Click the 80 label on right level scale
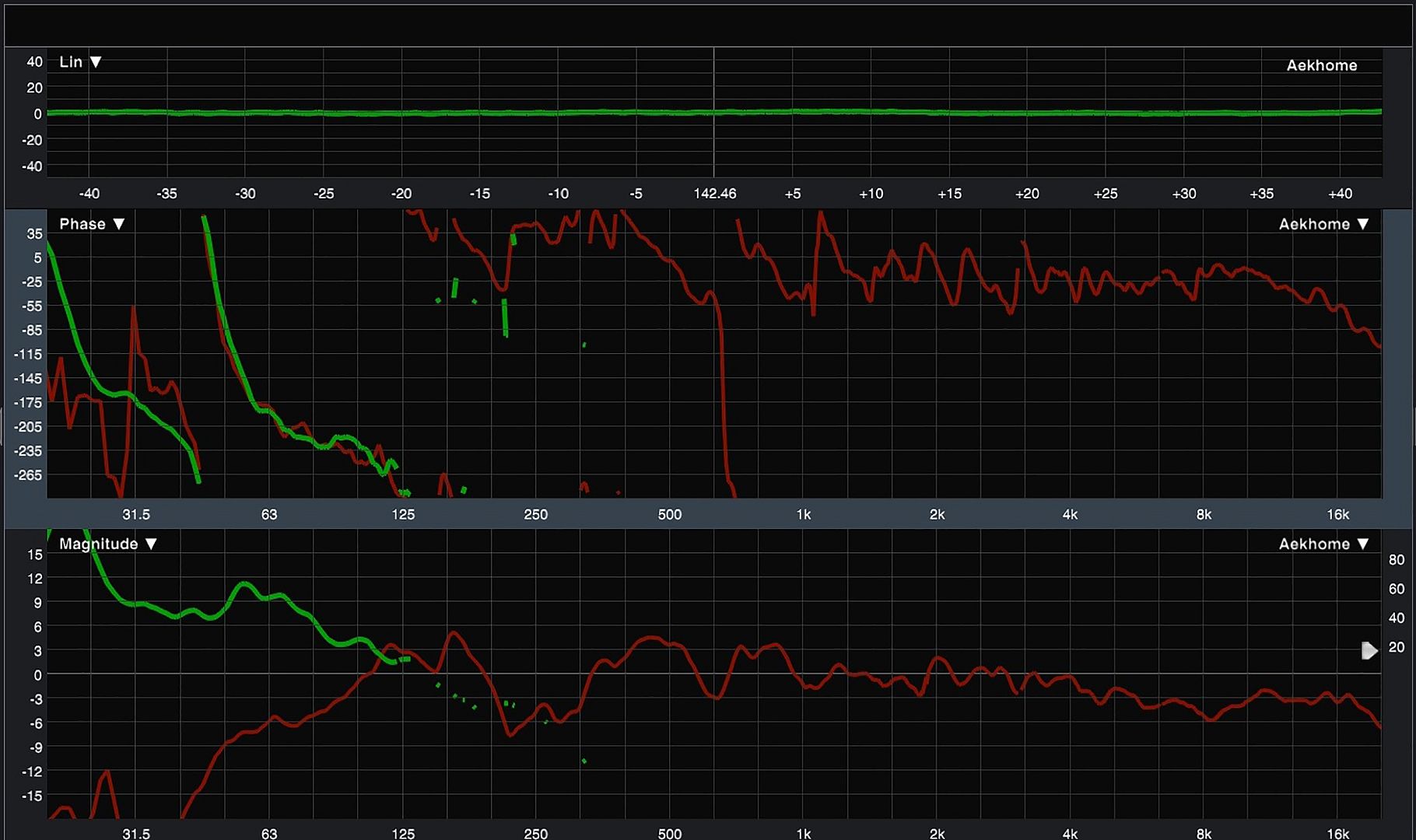 [1397, 560]
